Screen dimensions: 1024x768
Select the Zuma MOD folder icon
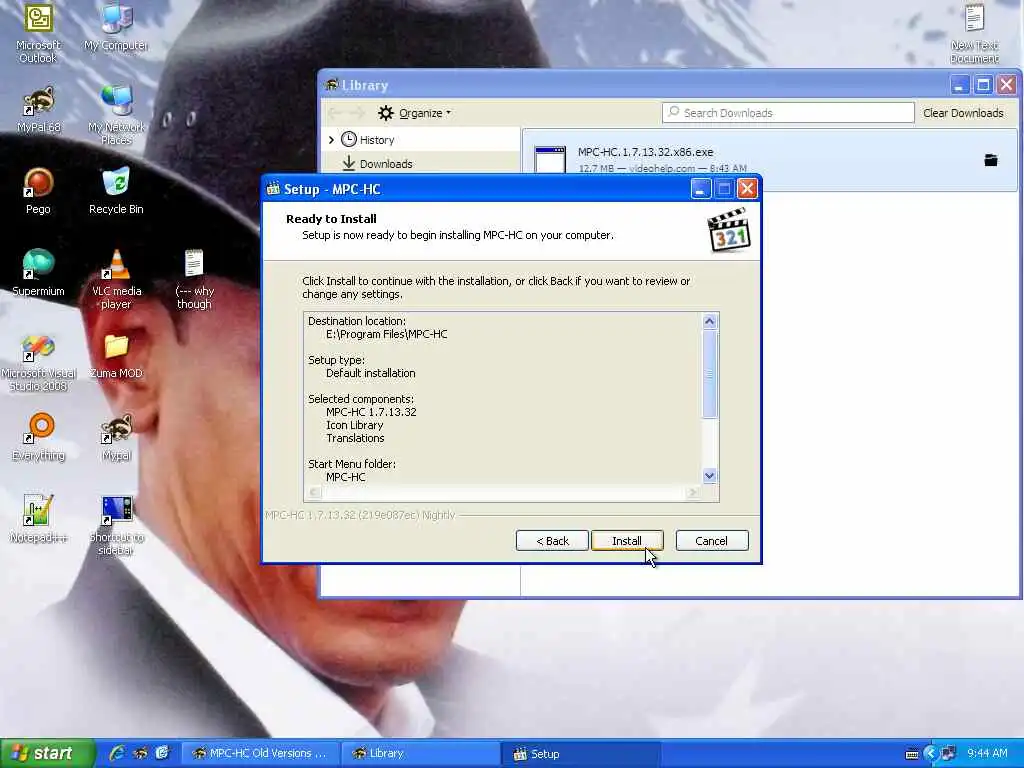click(116, 355)
